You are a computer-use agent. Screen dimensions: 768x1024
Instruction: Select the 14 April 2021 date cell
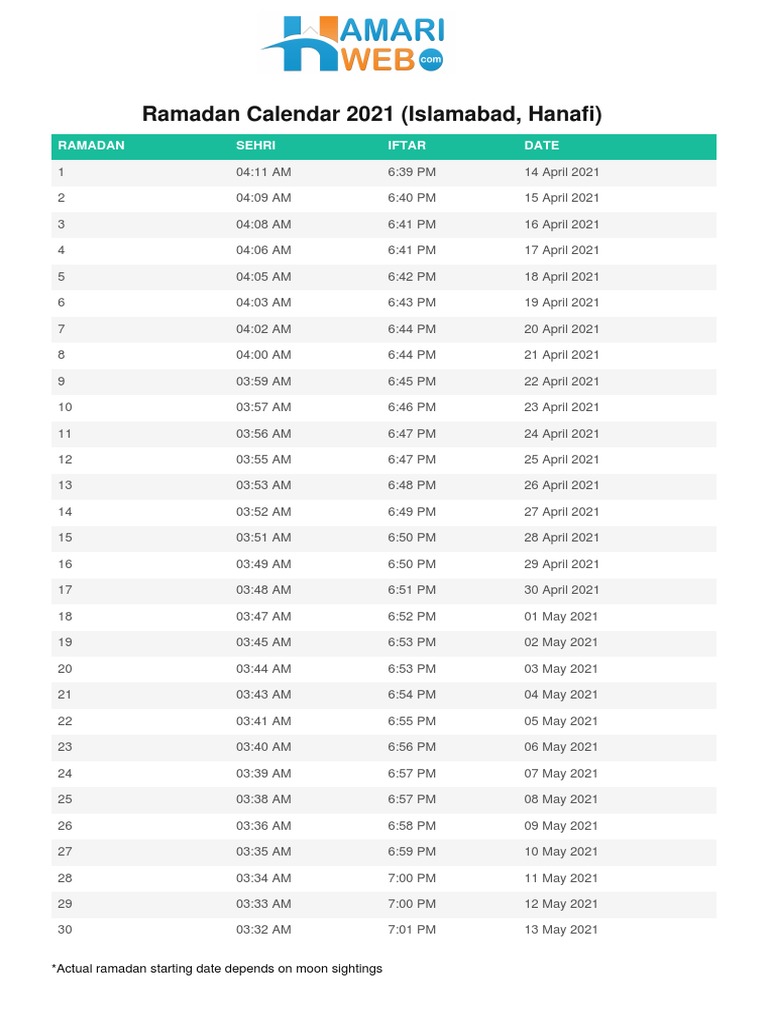point(561,172)
